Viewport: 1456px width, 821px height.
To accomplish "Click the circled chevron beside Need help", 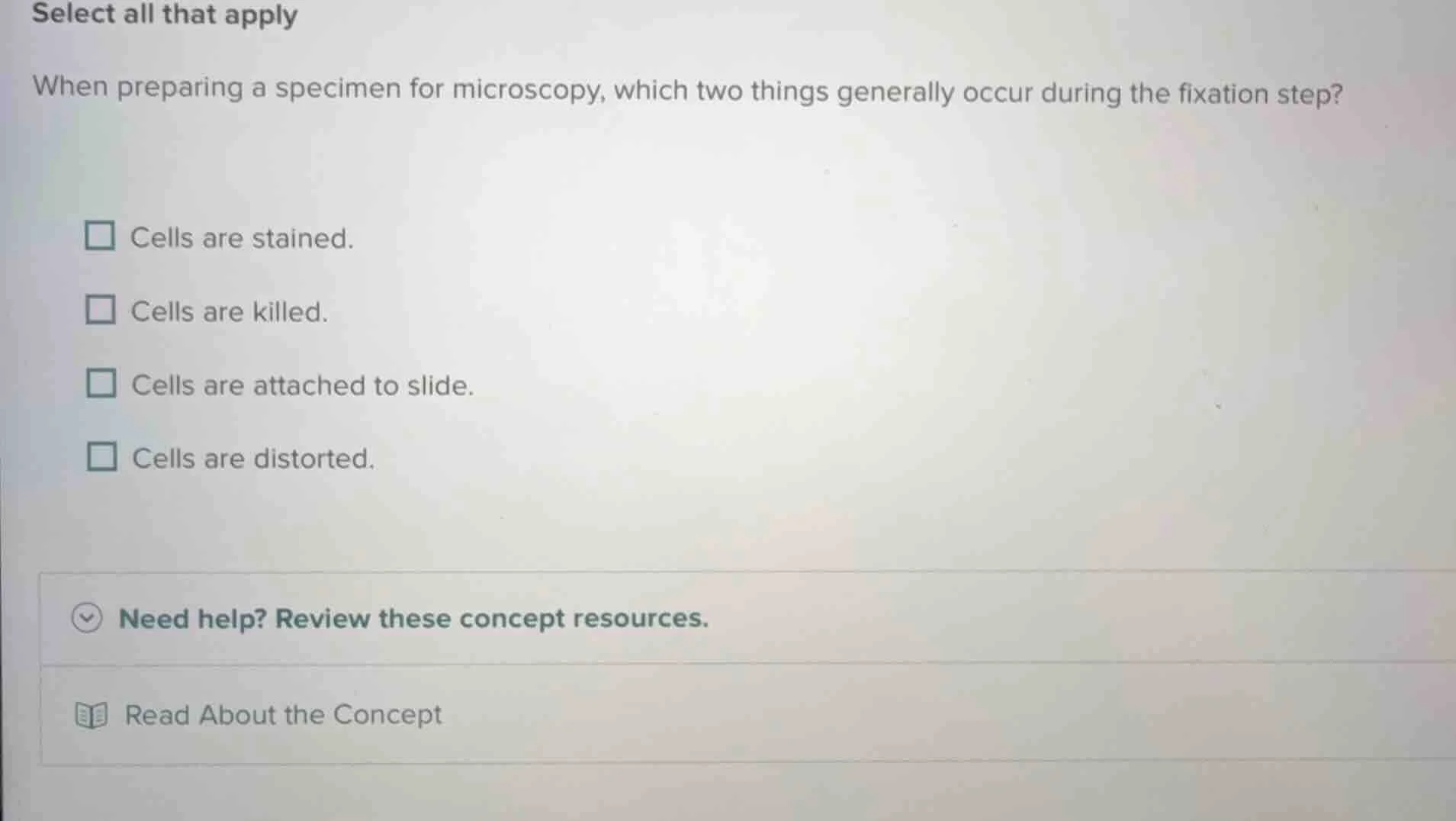I will [88, 619].
